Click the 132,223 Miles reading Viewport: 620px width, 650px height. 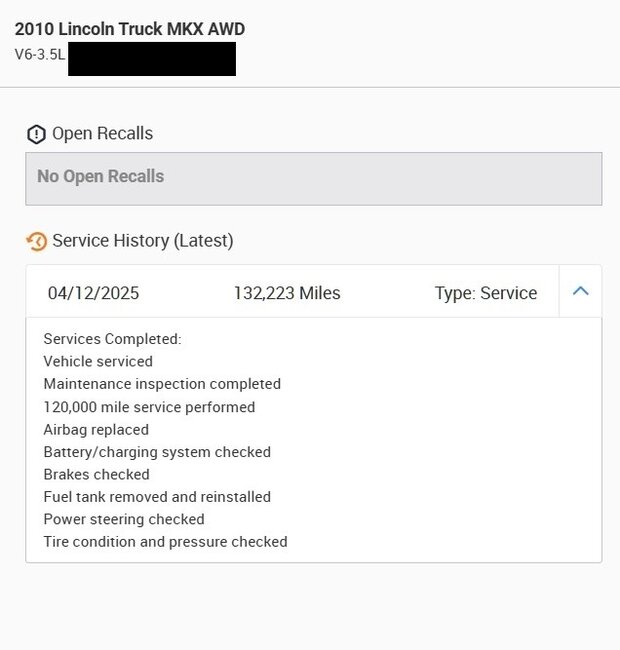click(x=287, y=293)
